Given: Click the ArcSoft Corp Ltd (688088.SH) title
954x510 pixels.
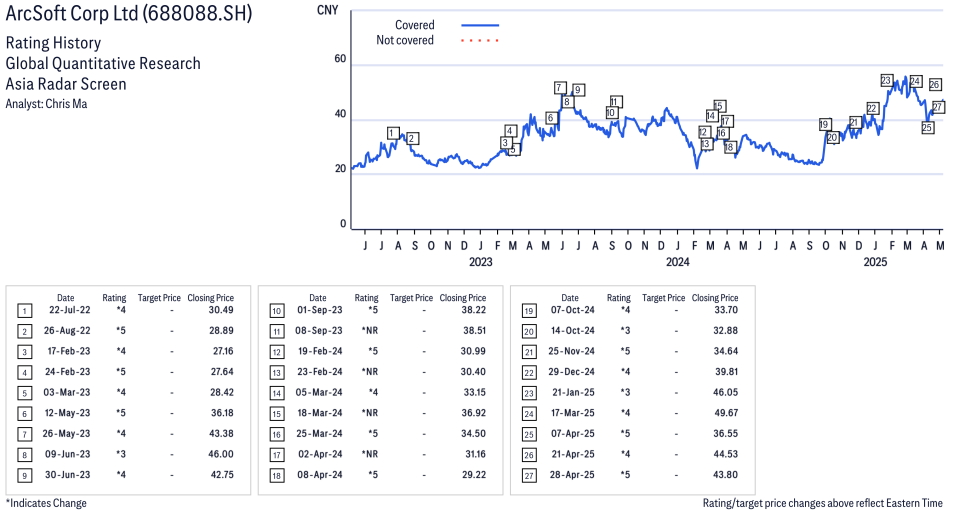Looking at the screenshot, I should (x=128, y=13).
